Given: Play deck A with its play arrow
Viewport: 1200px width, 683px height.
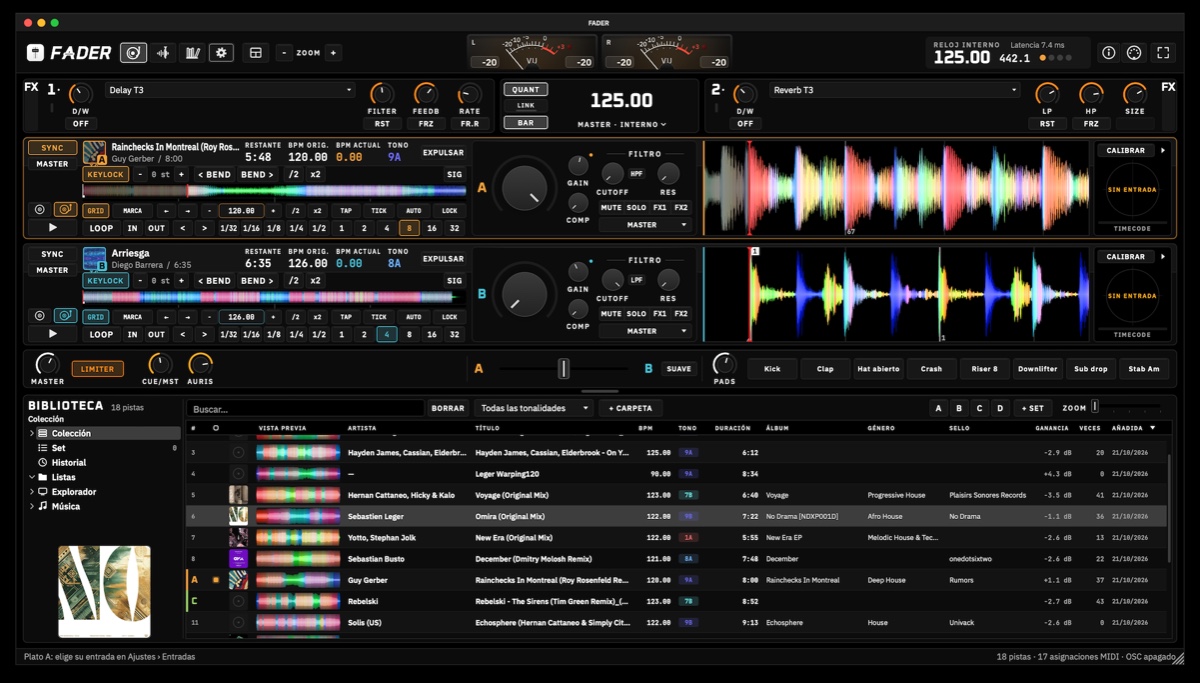Looking at the screenshot, I should click(53, 228).
